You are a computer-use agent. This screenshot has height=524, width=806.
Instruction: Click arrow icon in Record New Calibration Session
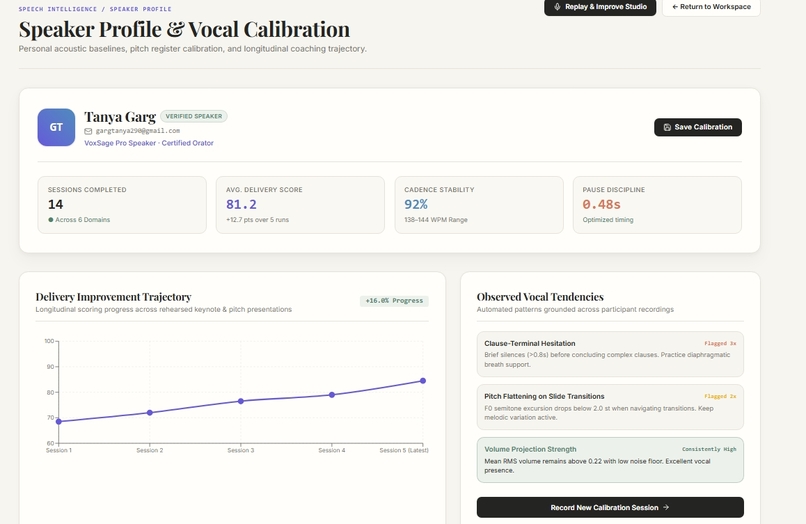pyautogui.click(x=666, y=508)
